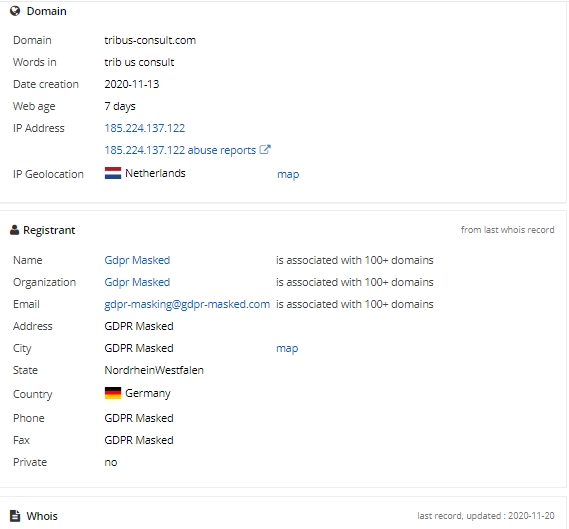Viewport: 569px width, 529px height.
Task: Click the Germany flag icon
Action: (113, 393)
